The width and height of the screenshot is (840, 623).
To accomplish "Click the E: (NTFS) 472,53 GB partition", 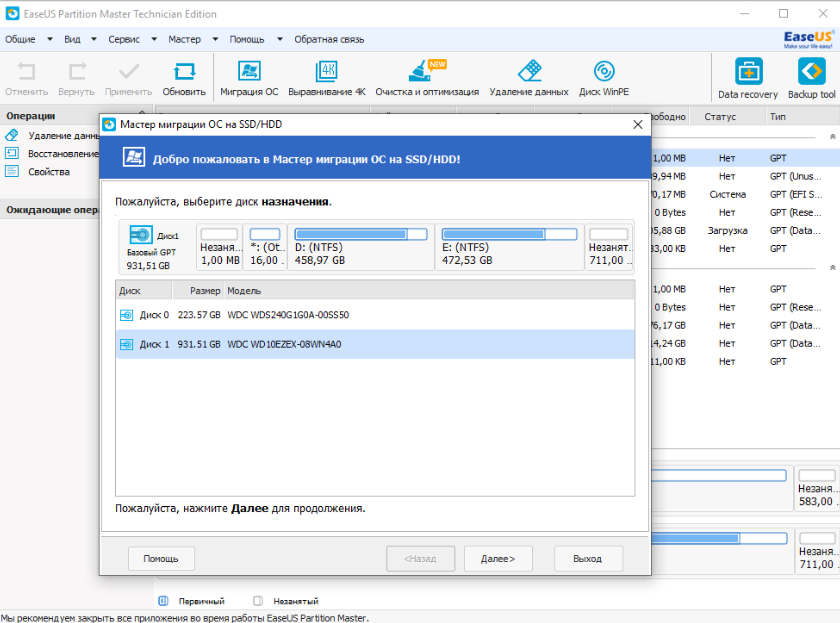I will 509,247.
